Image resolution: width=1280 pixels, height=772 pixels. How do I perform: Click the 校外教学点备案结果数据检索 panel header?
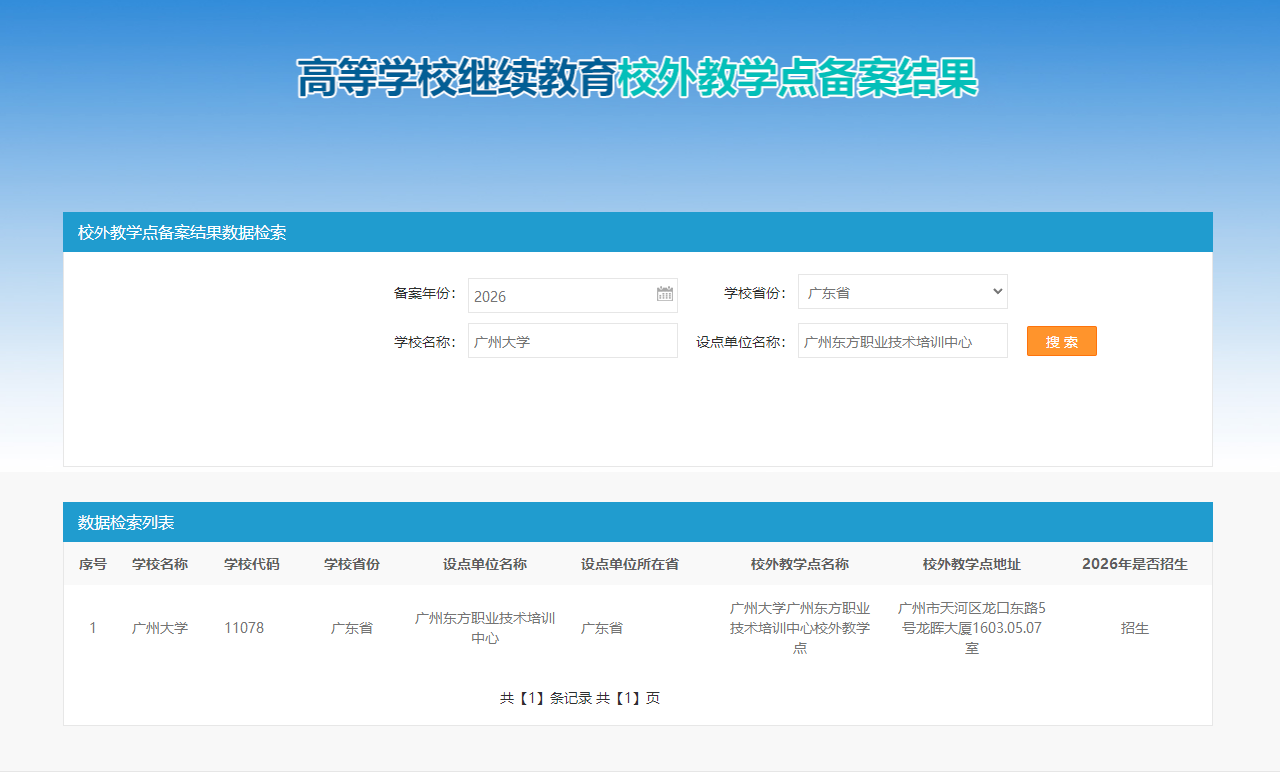638,232
